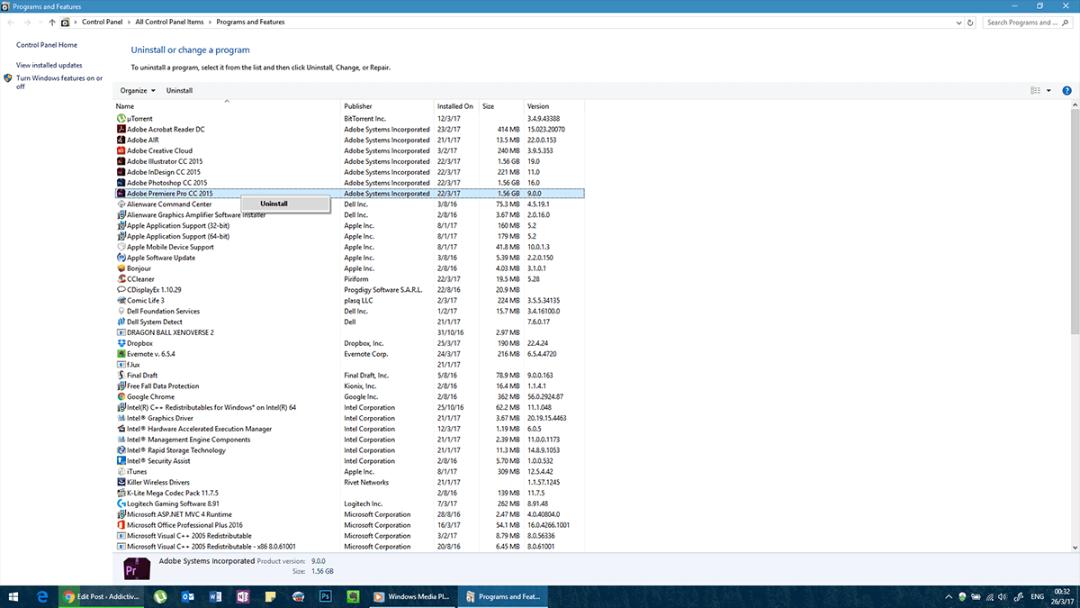Click the Google Chrome program icon

pos(121,397)
